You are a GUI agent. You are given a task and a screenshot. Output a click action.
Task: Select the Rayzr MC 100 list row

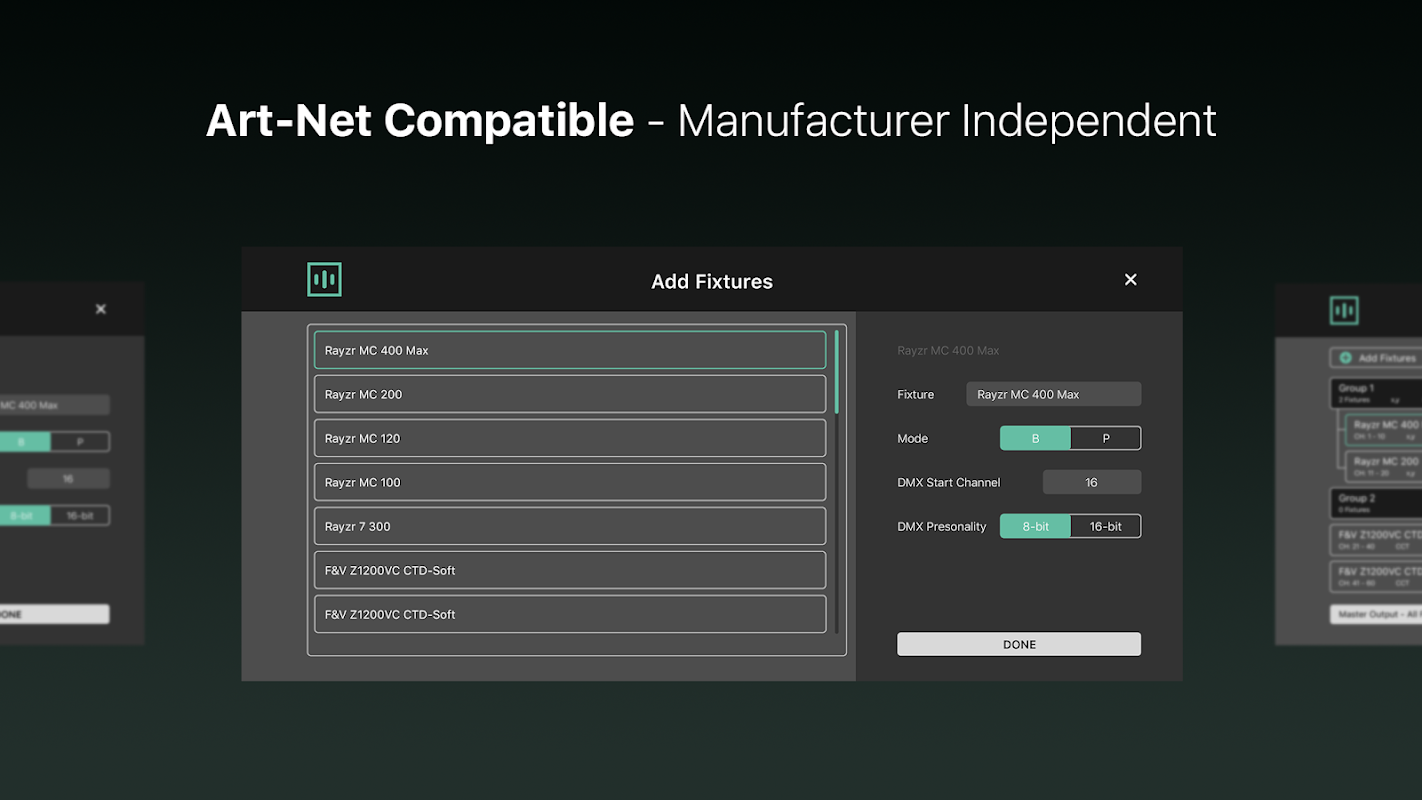point(570,482)
